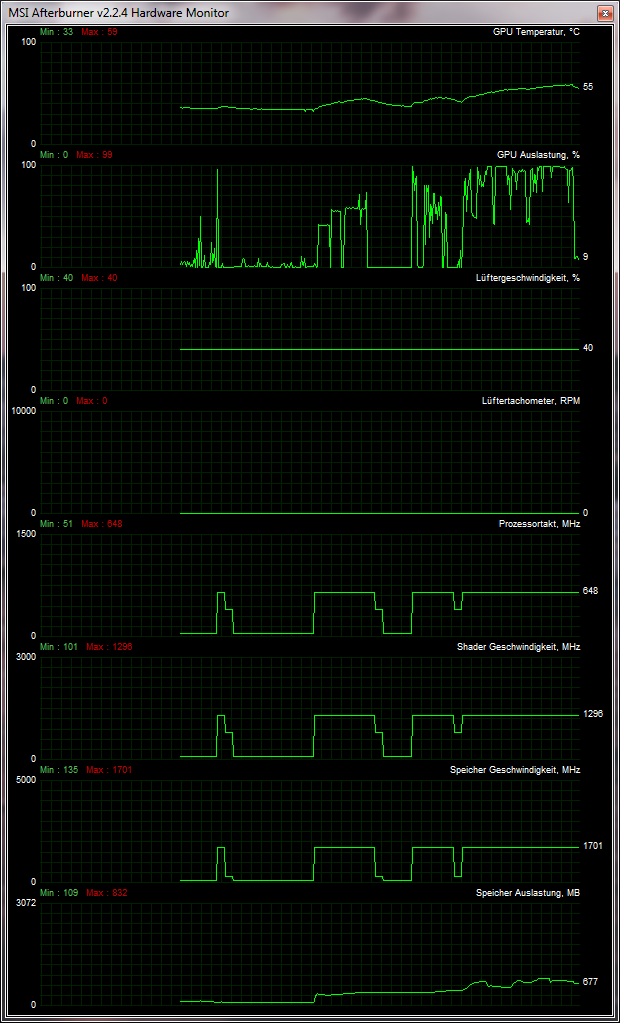This screenshot has width=624, height=1026.
Task: Click the 1500 axis label of core clock graph
Action: click(26, 533)
